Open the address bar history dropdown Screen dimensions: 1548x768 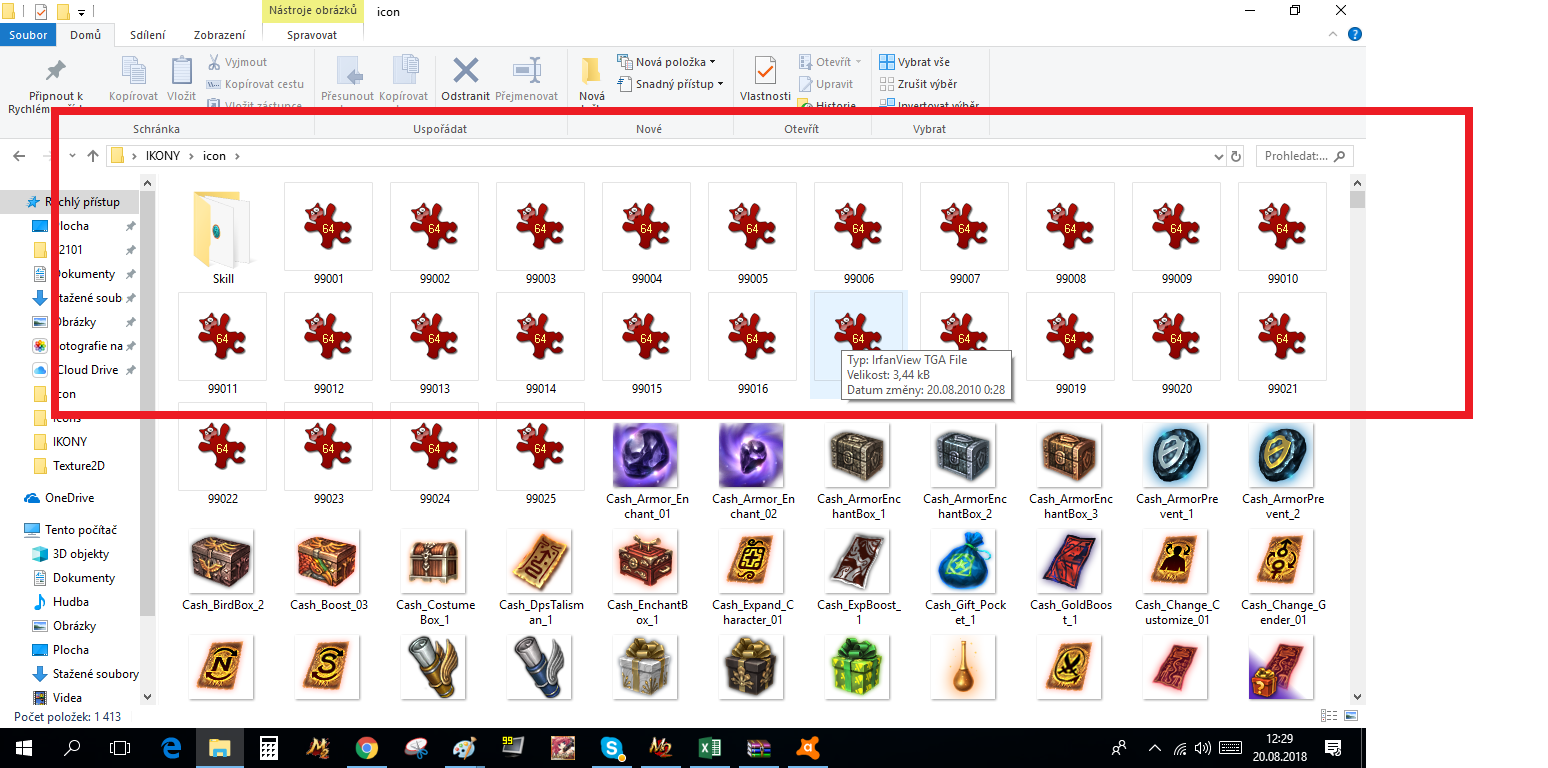coord(1218,156)
